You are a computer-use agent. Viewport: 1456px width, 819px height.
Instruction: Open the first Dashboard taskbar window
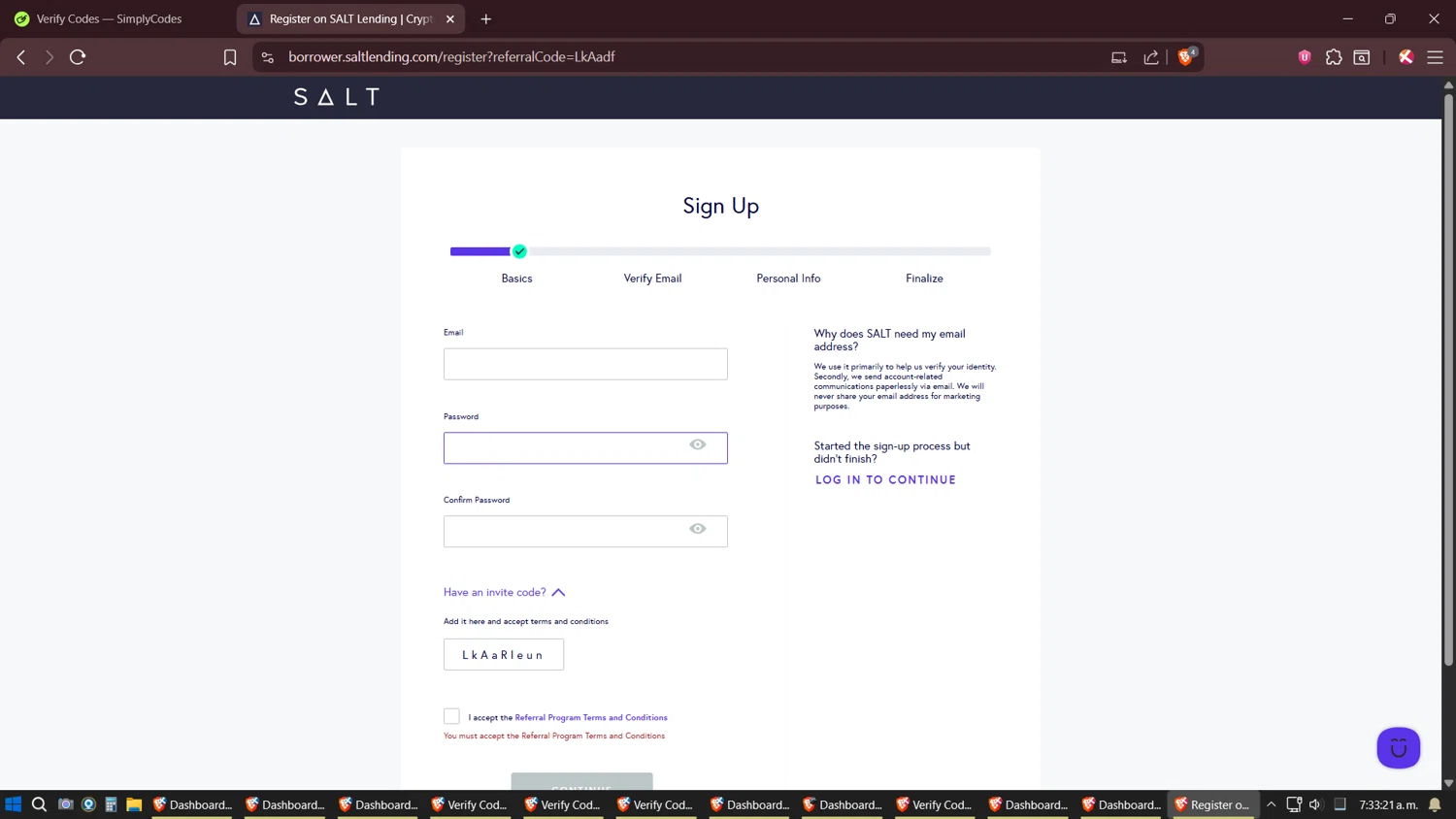click(x=192, y=804)
